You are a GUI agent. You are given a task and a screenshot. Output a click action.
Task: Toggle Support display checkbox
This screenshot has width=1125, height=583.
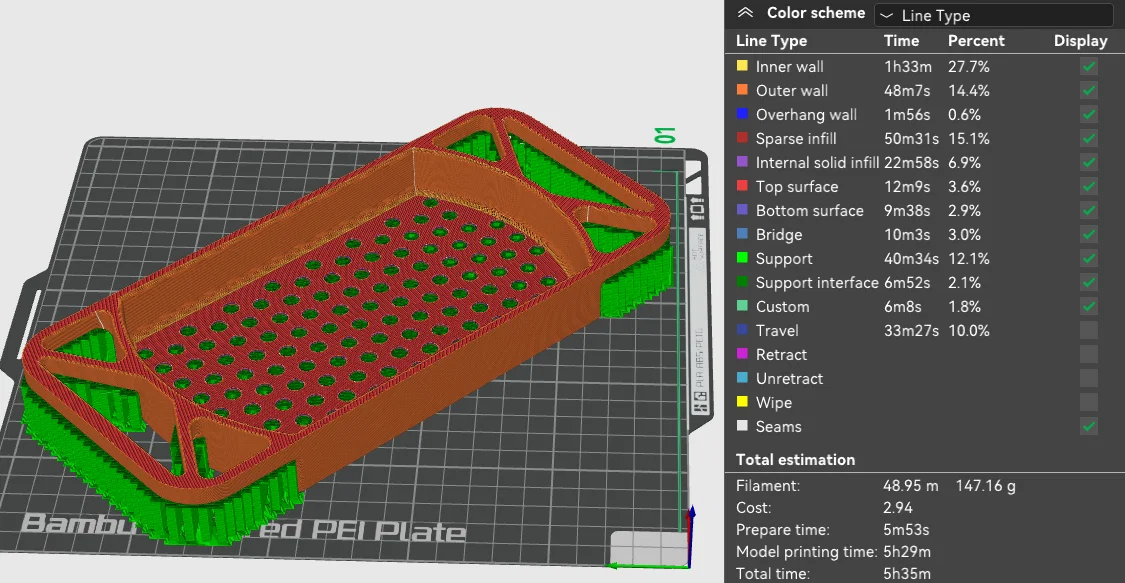1088,259
